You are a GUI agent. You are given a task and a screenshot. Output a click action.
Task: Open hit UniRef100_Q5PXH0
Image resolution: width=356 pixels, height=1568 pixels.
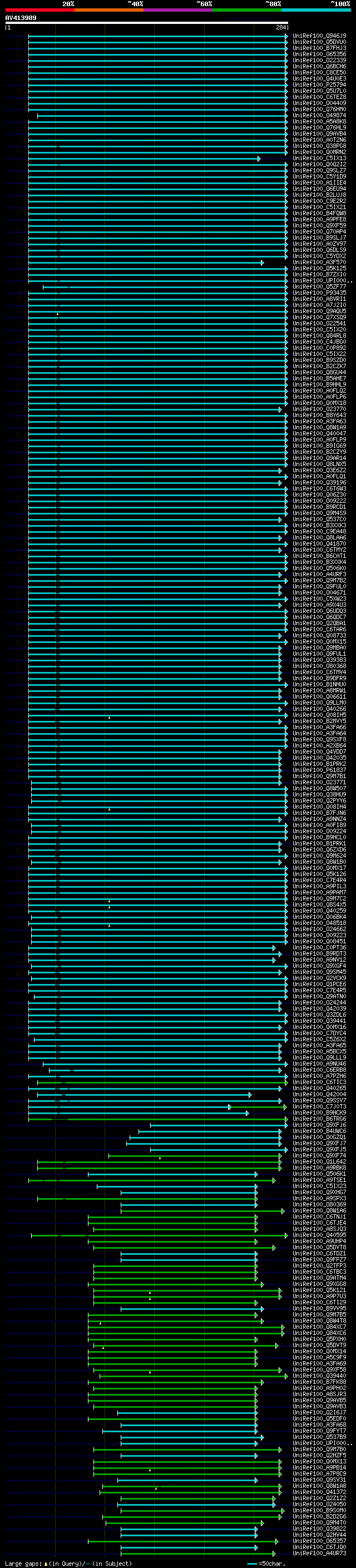point(319,1339)
